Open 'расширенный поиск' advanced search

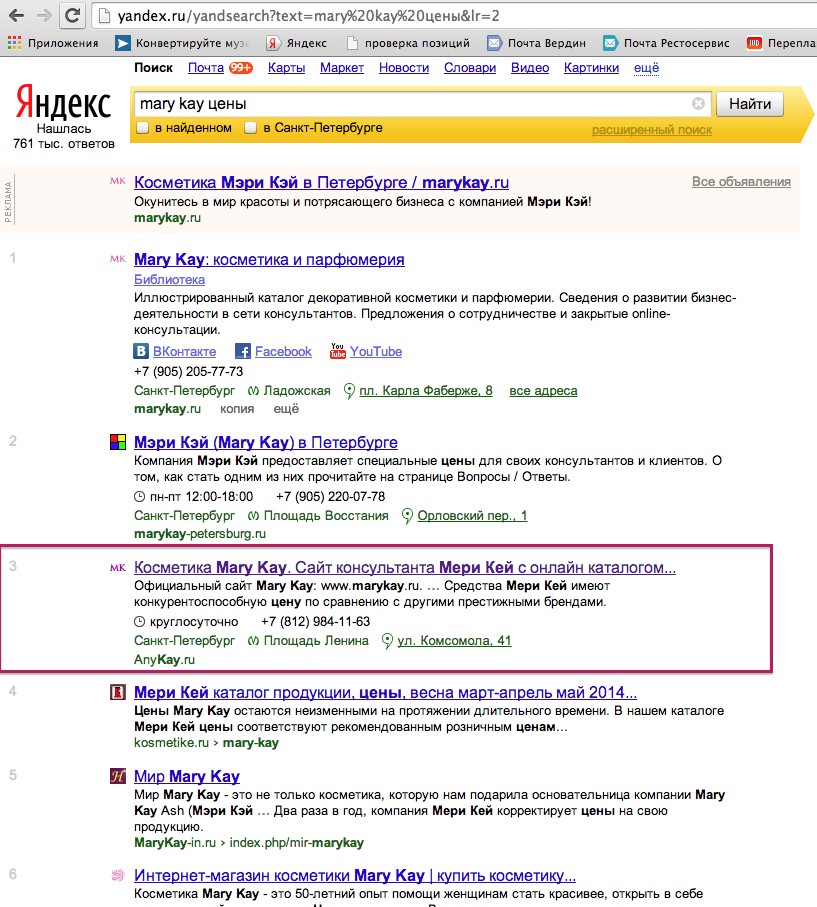point(652,130)
